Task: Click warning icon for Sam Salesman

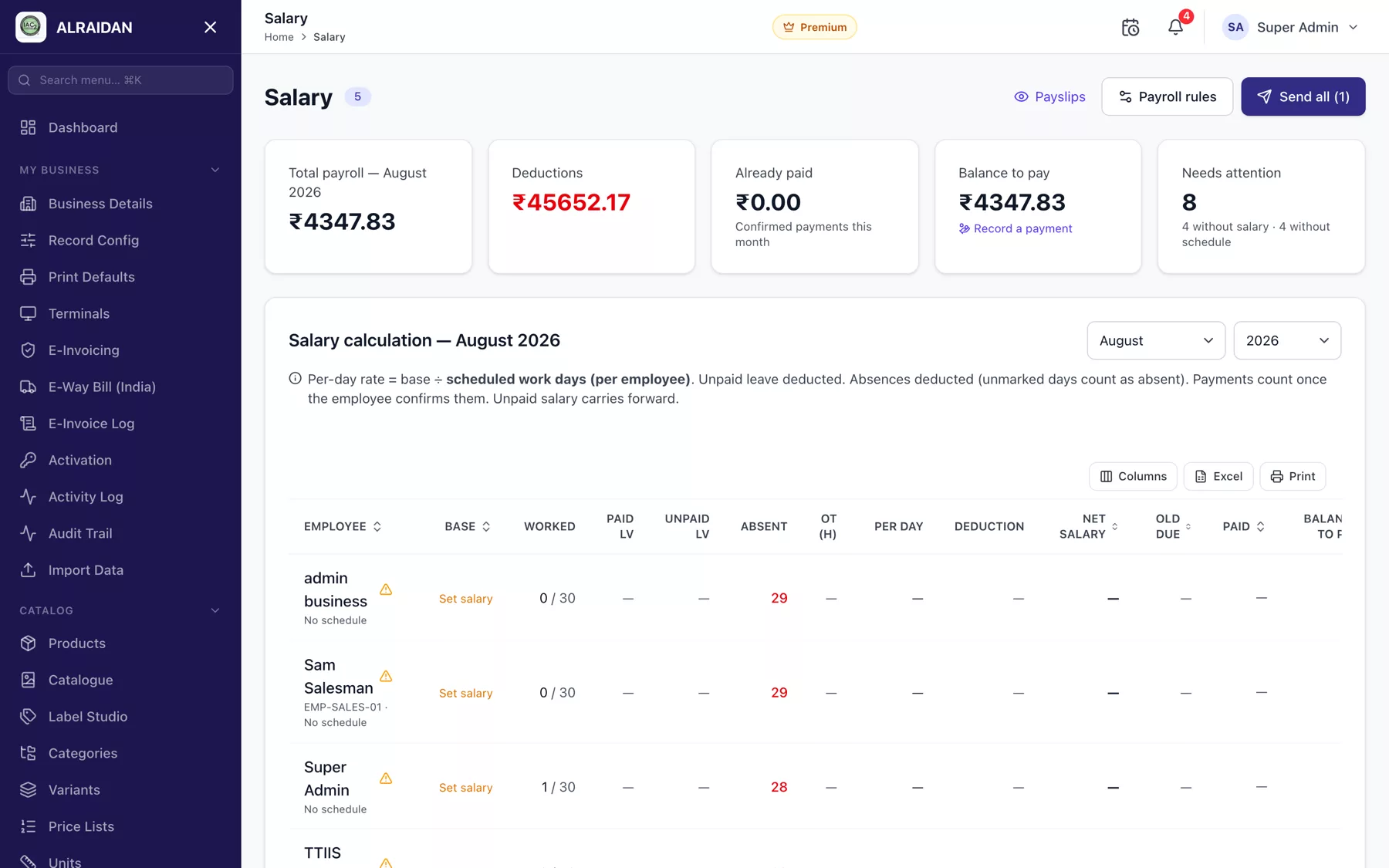Action: (386, 676)
